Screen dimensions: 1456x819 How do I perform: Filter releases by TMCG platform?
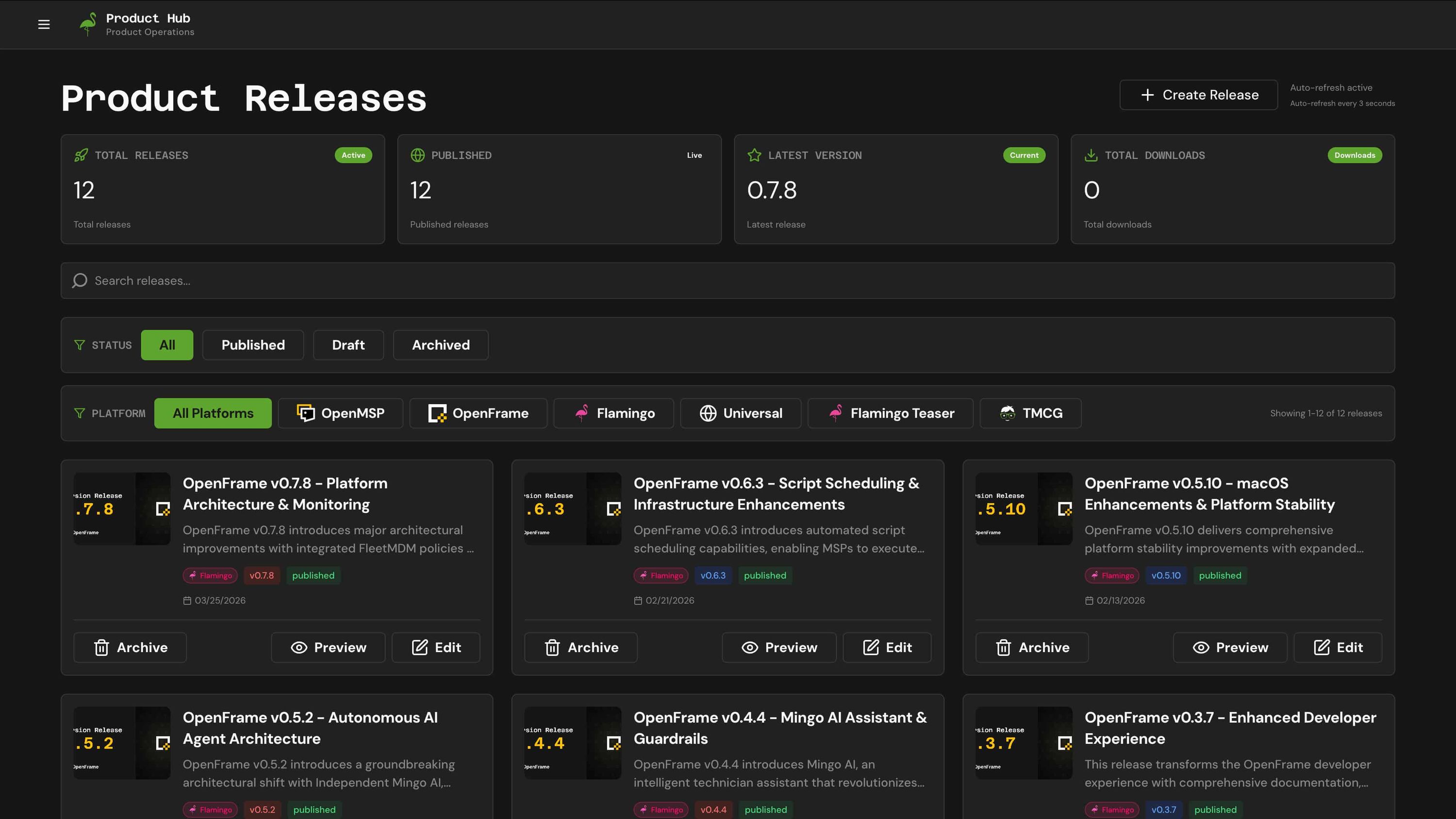click(1031, 414)
